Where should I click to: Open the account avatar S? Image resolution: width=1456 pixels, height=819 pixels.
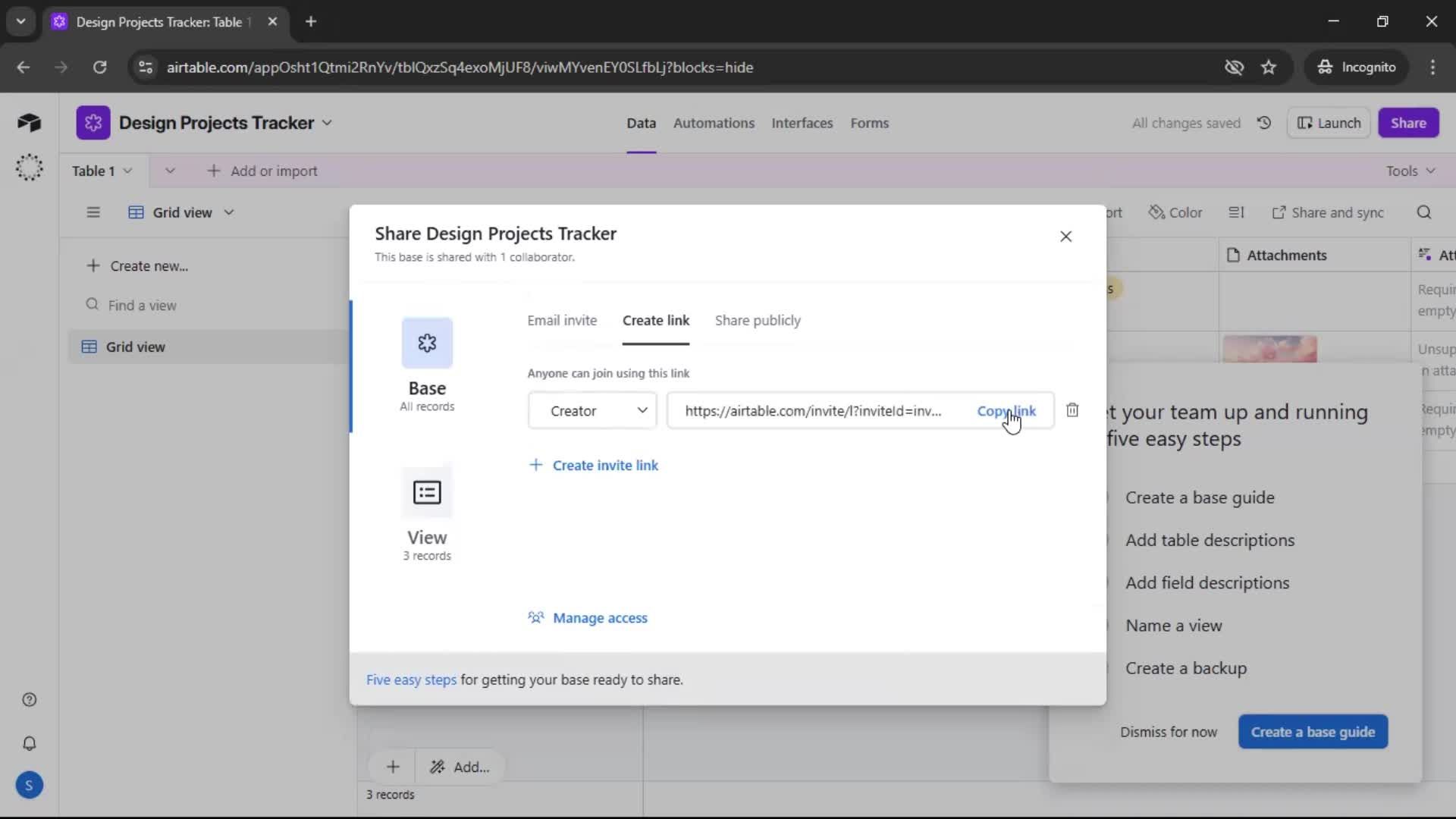click(x=29, y=786)
